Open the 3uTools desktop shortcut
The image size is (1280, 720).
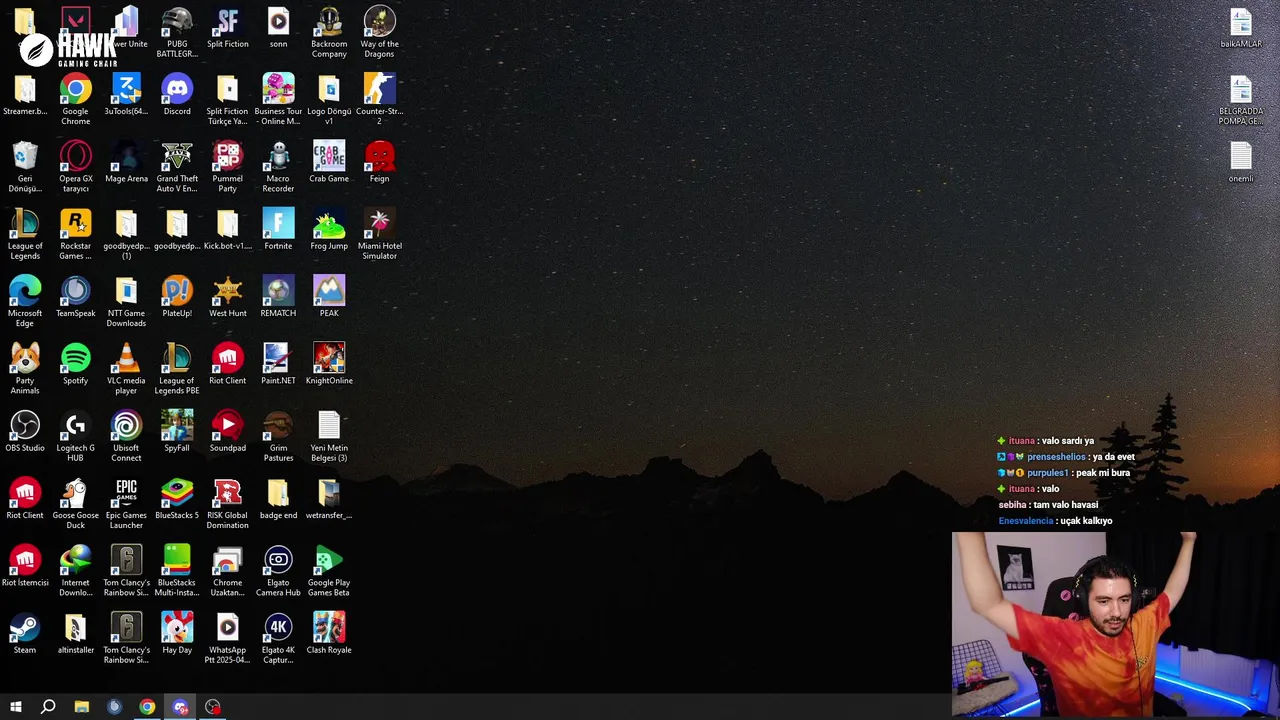click(126, 91)
